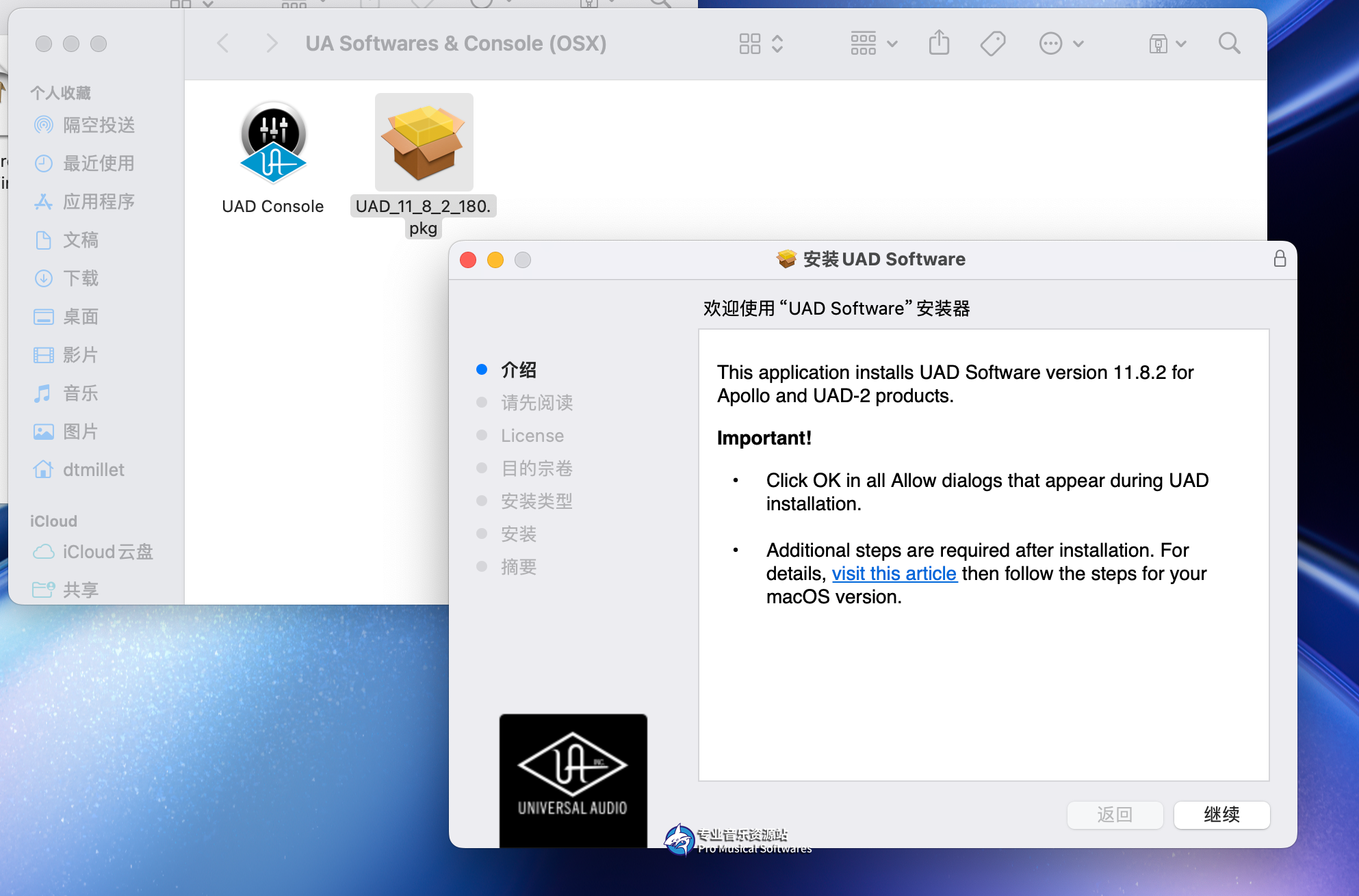
Task: Open AirDrop (隔空投送) in sidebar
Action: (x=99, y=125)
